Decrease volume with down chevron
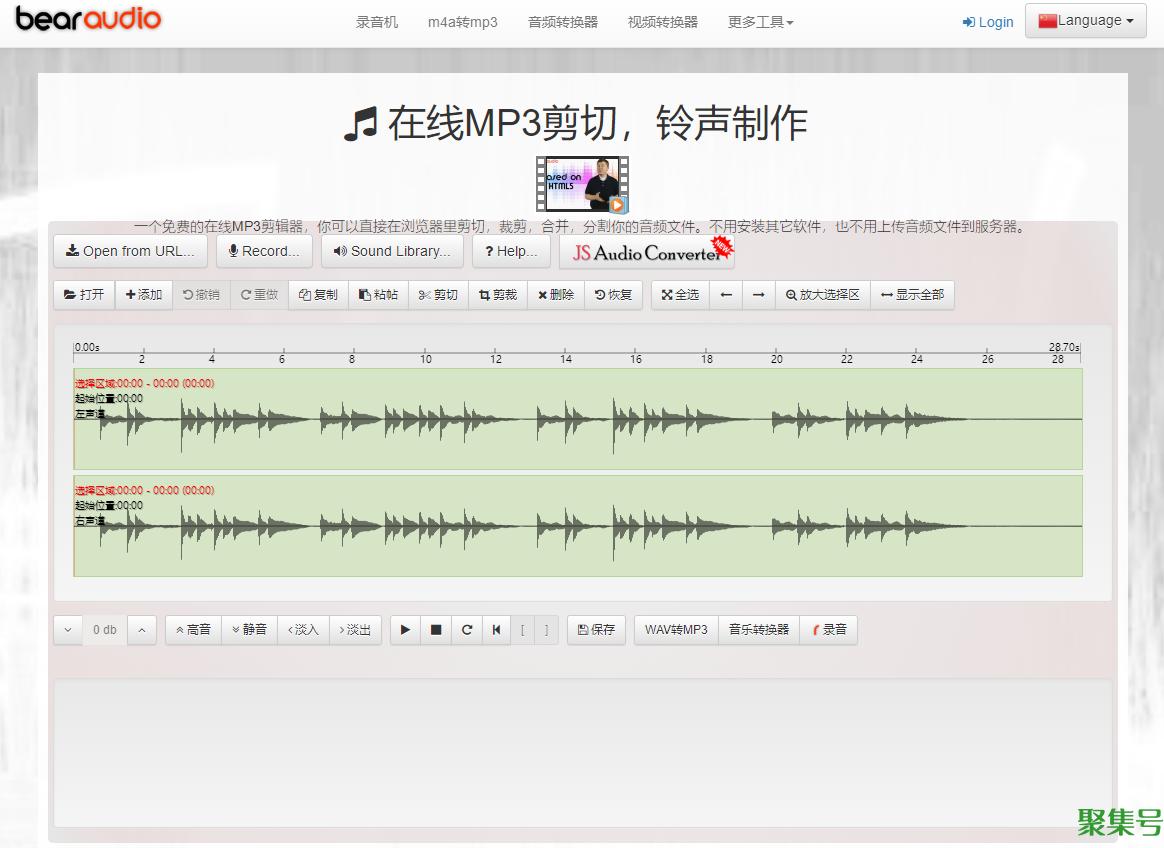 tap(68, 630)
